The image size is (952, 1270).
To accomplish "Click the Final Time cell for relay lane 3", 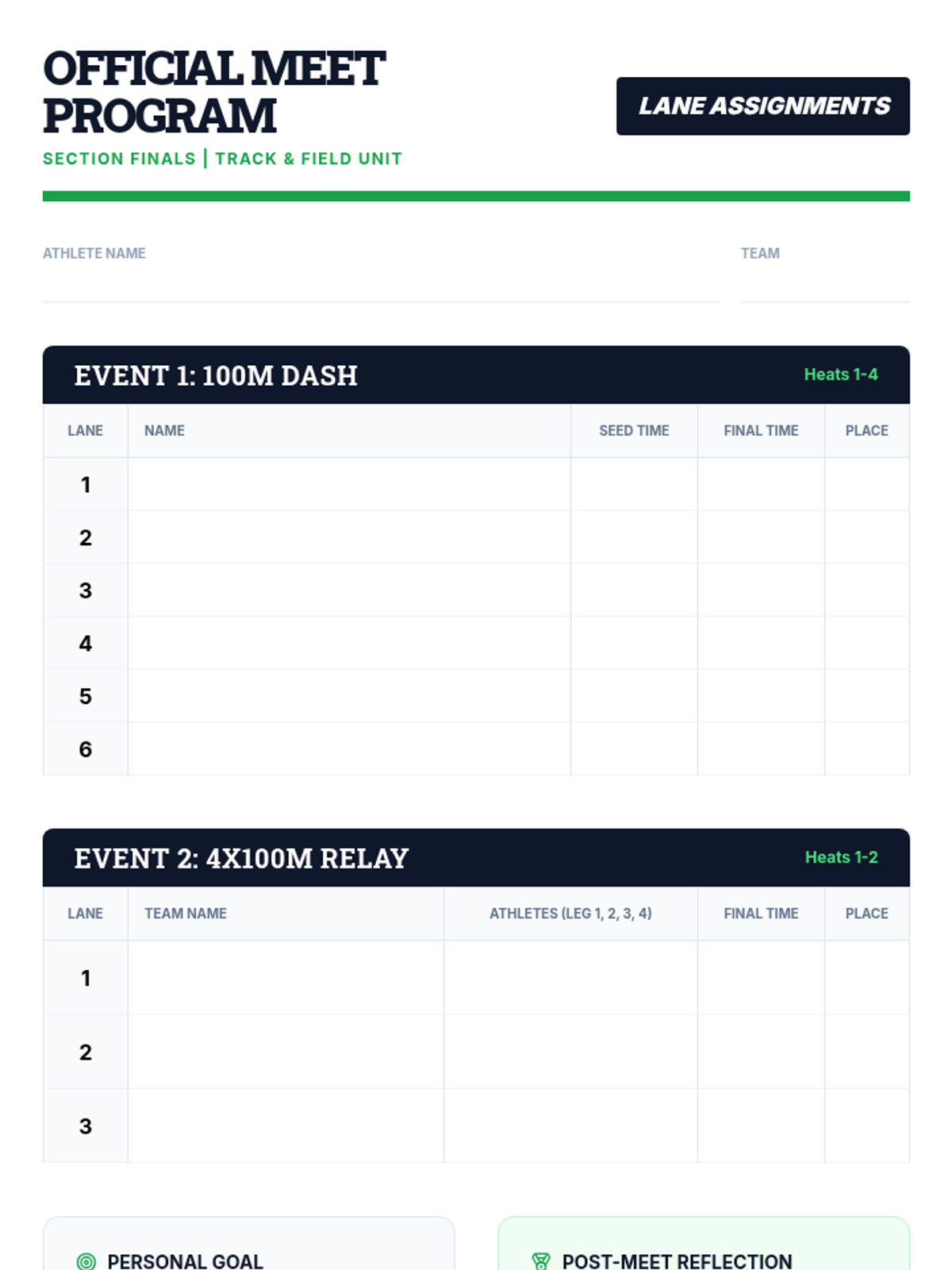I will [762, 1126].
